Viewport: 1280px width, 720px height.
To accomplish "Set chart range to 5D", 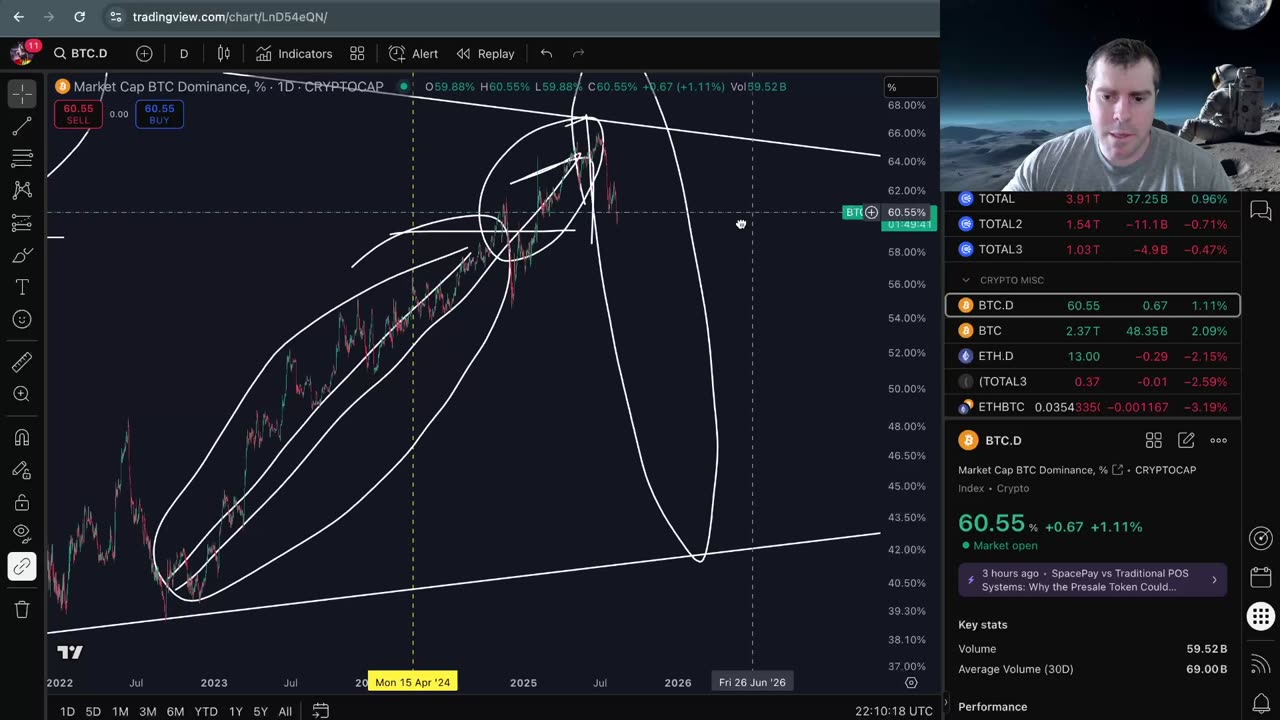I will (93, 711).
